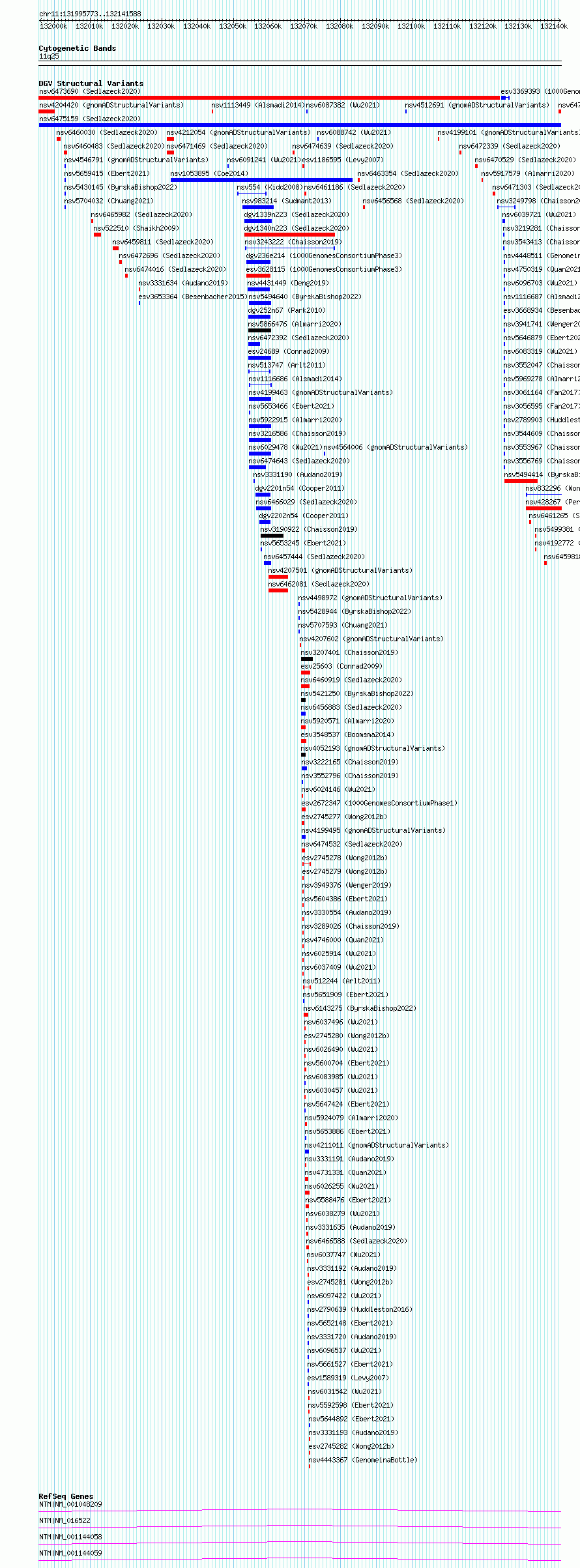Viewport: 580px width, 1568px height.
Task: Click the red bar of nsv4207501
Action: click(278, 577)
